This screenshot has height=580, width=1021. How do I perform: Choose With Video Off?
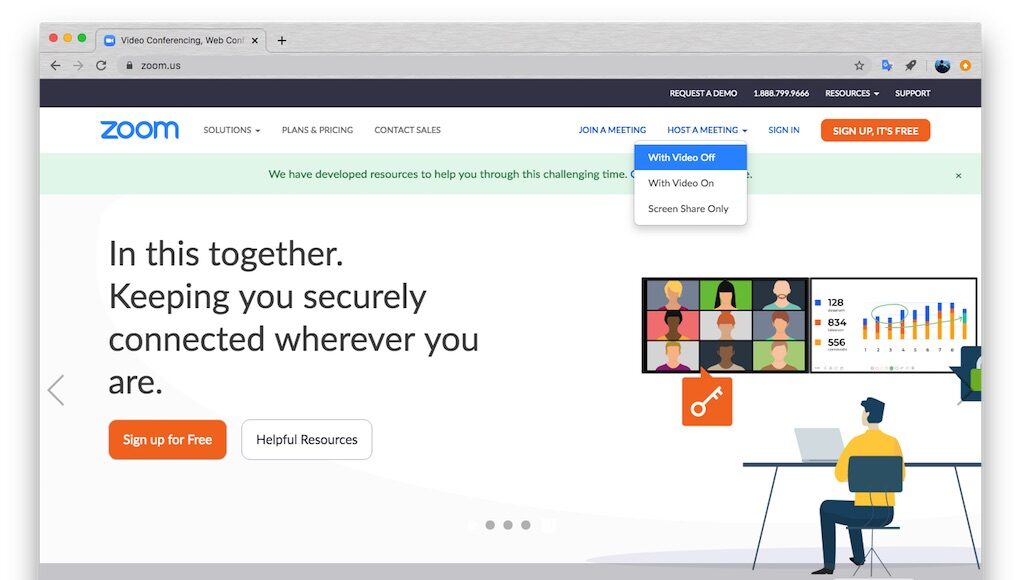click(x=690, y=158)
